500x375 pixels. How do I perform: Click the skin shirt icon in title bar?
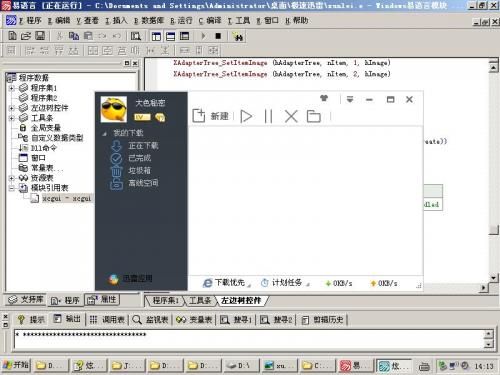click(324, 98)
